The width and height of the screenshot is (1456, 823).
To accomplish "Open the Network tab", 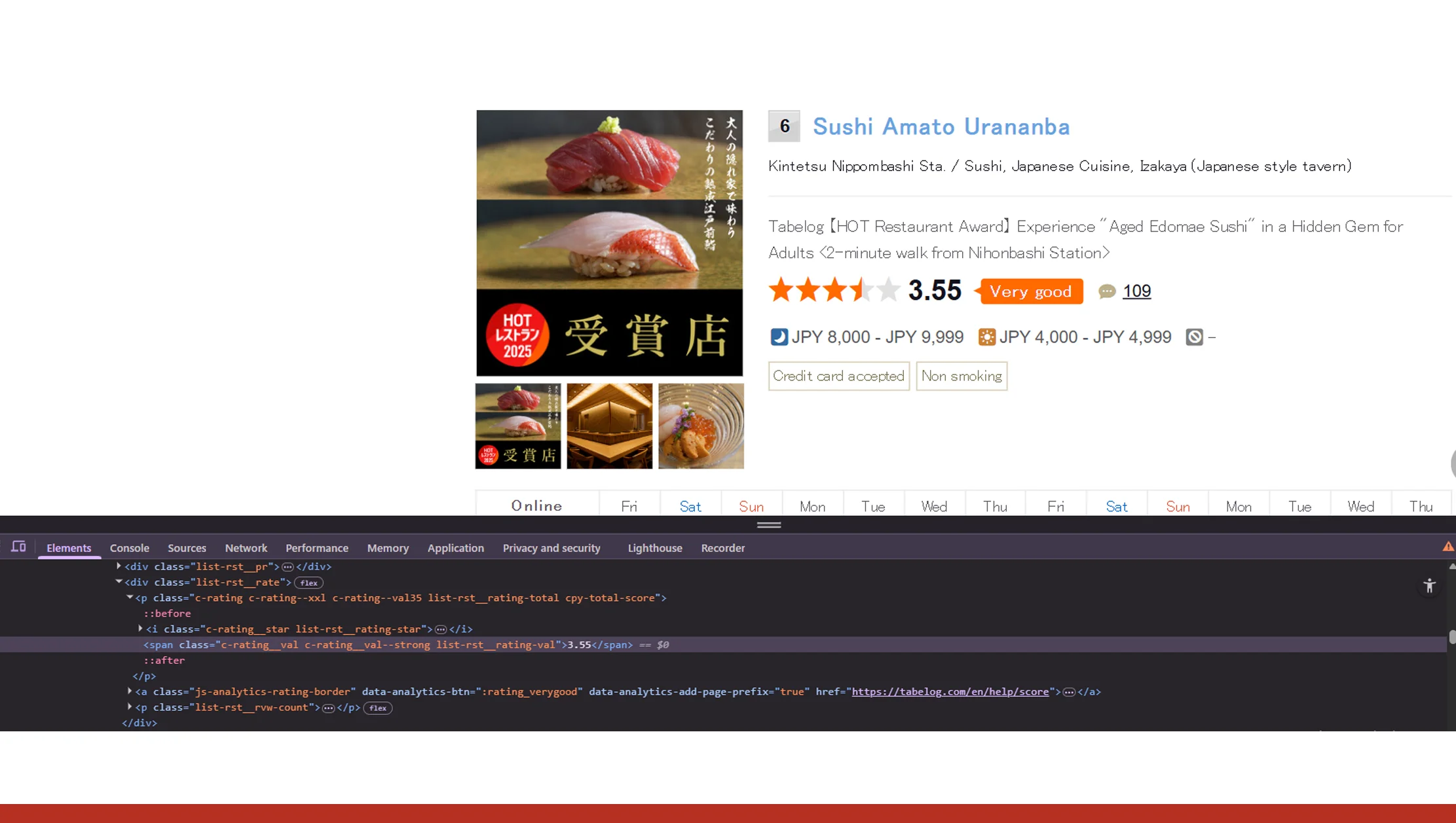I will tap(246, 548).
